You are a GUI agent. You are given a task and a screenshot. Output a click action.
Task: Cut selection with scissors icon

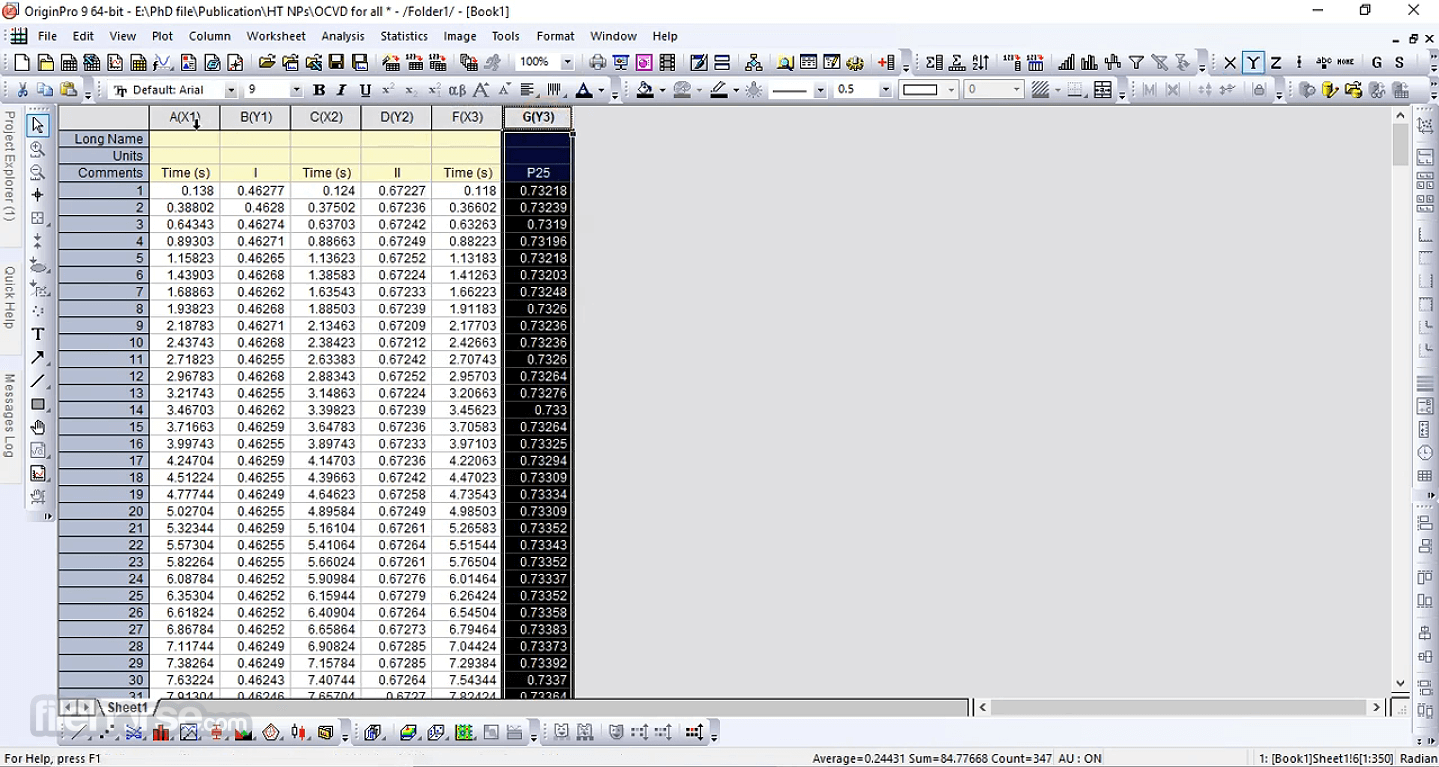[x=22, y=90]
